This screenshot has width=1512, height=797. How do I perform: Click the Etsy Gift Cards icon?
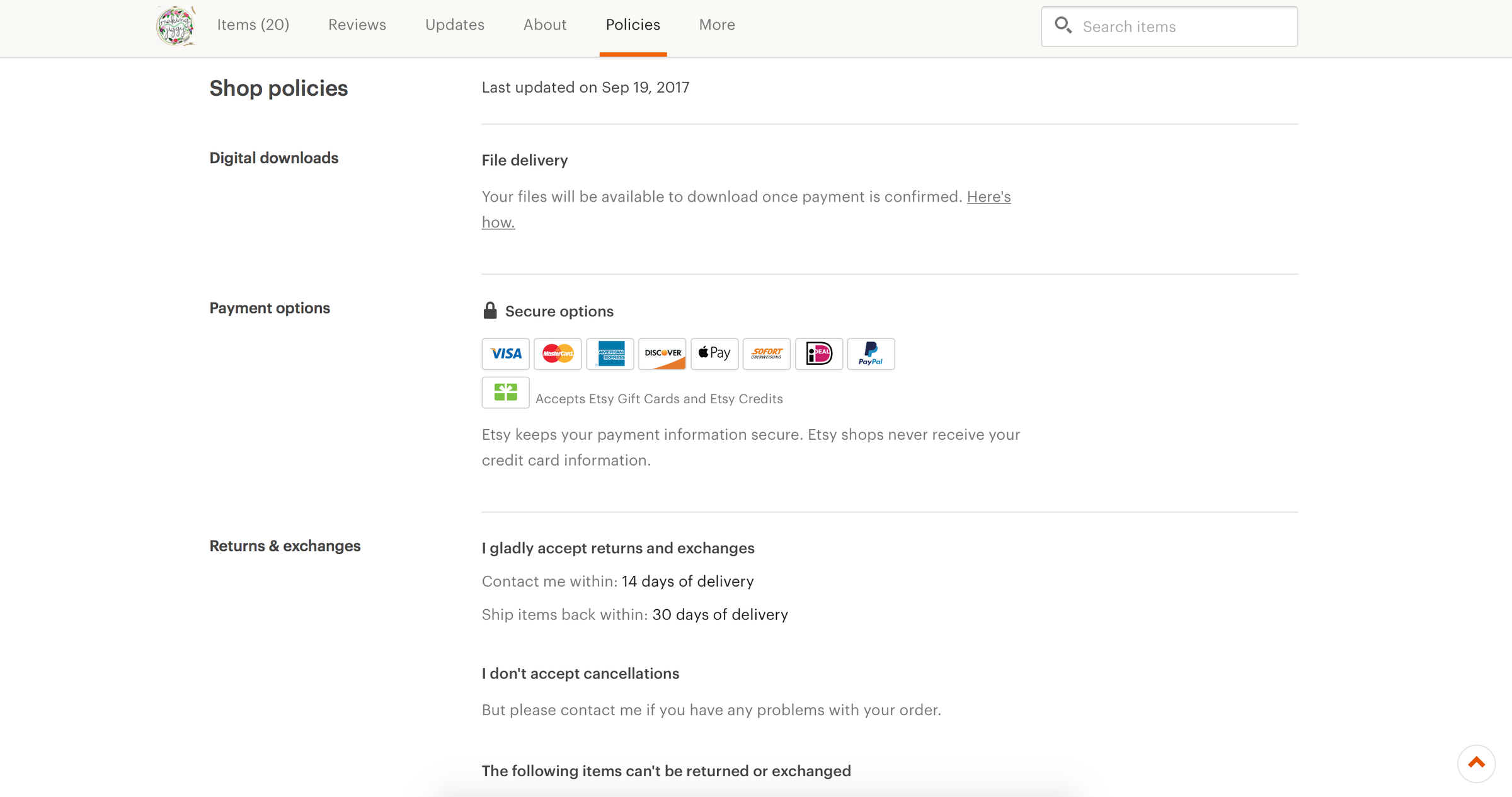coord(505,392)
